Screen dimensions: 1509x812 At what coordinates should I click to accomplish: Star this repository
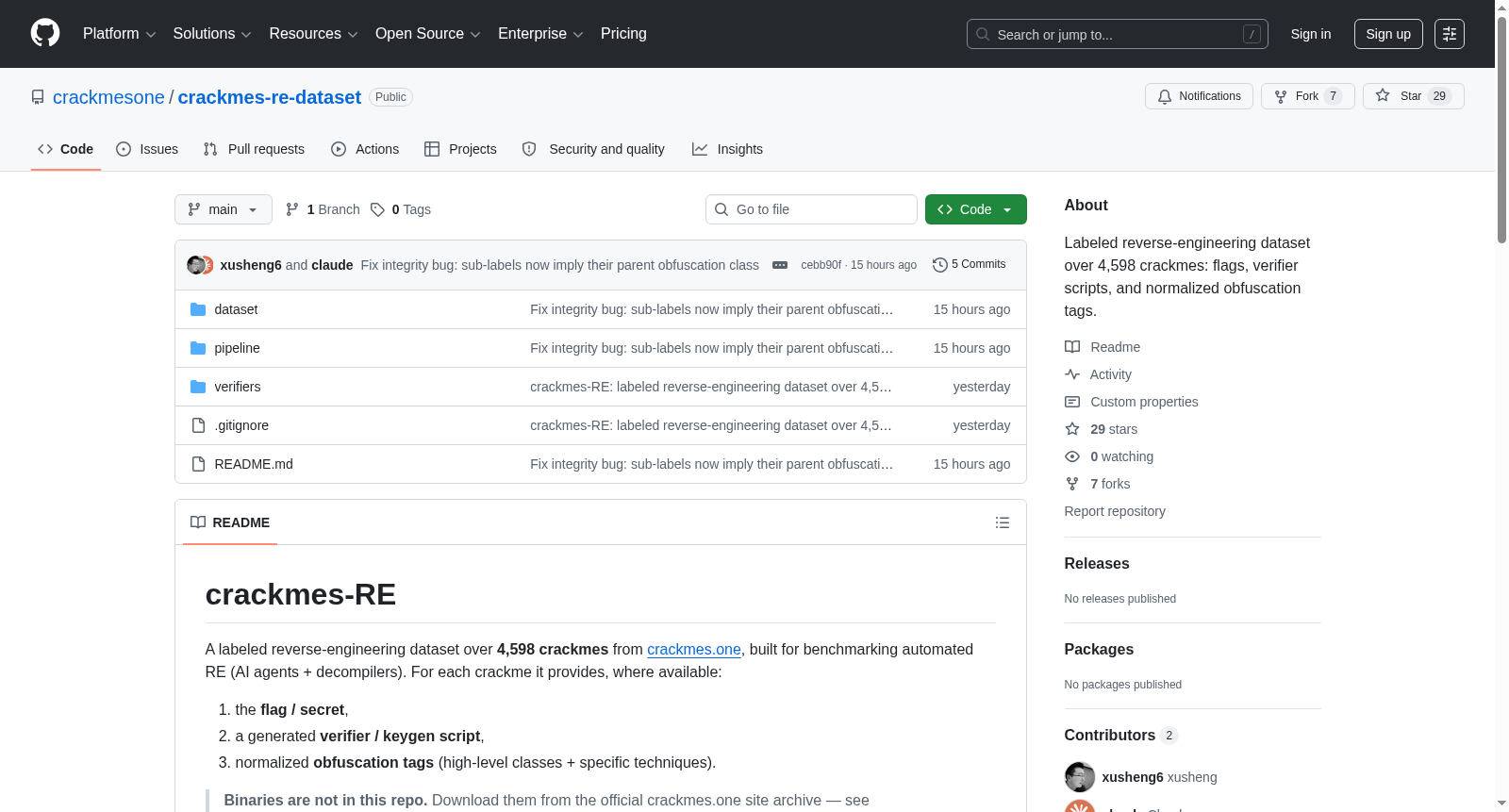pos(1413,96)
